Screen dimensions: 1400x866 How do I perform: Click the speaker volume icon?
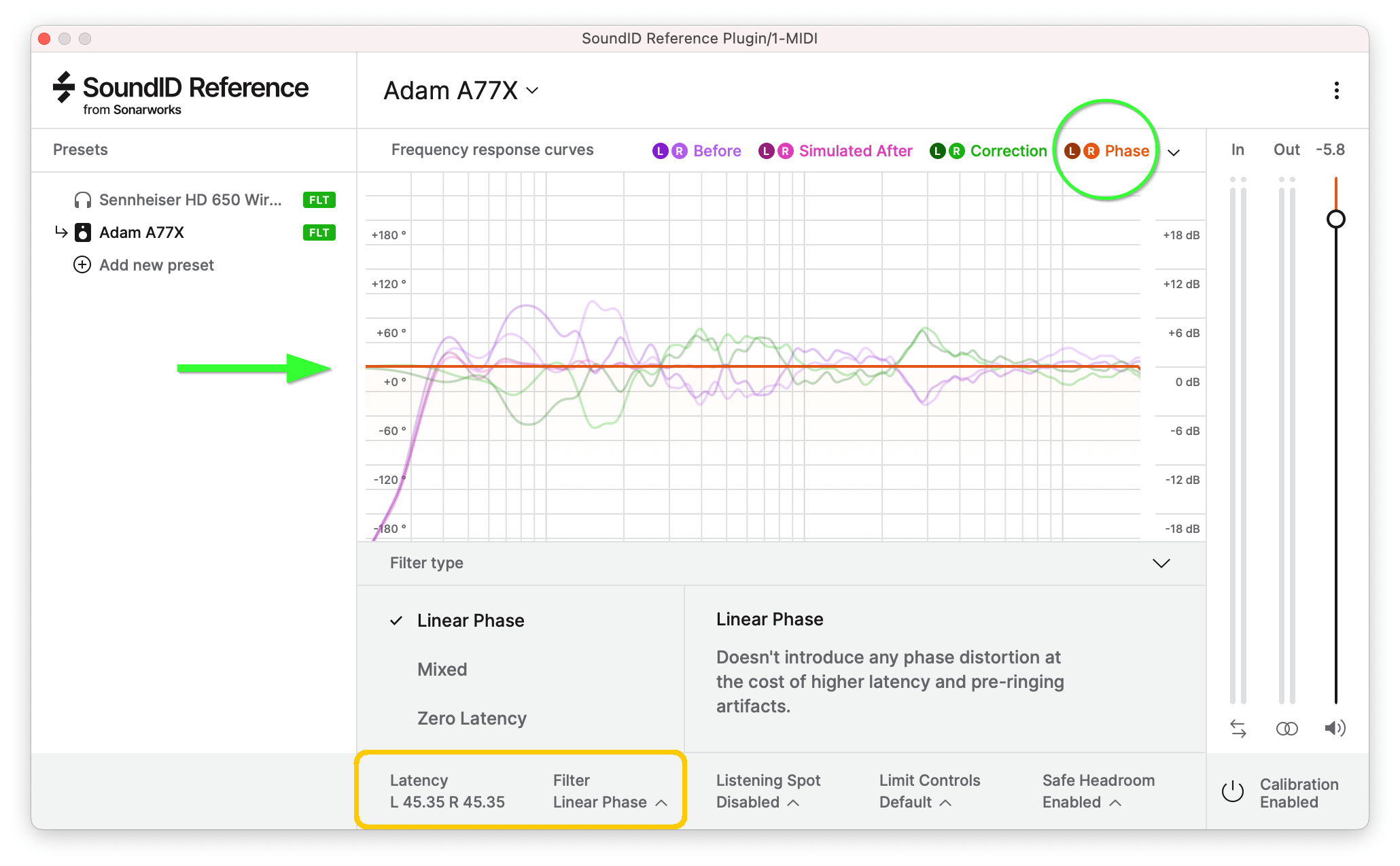(x=1335, y=729)
